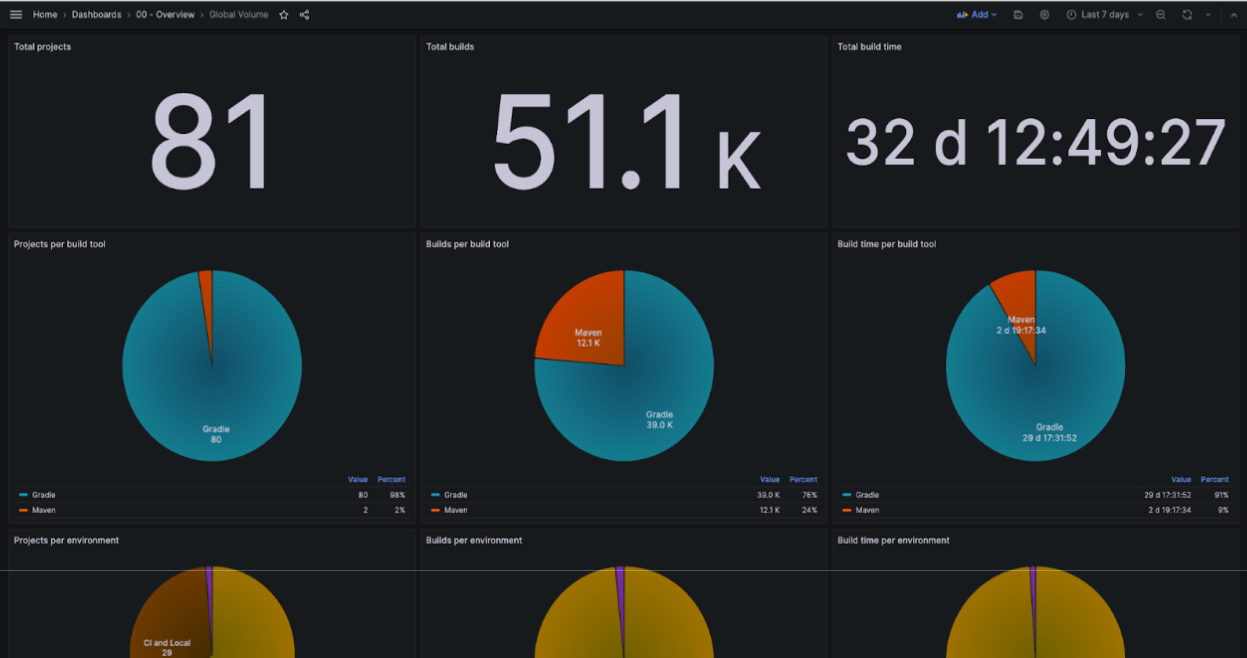The image size is (1247, 658).
Task: Sort the Builds per build tool legend by Percent
Action: click(803, 480)
